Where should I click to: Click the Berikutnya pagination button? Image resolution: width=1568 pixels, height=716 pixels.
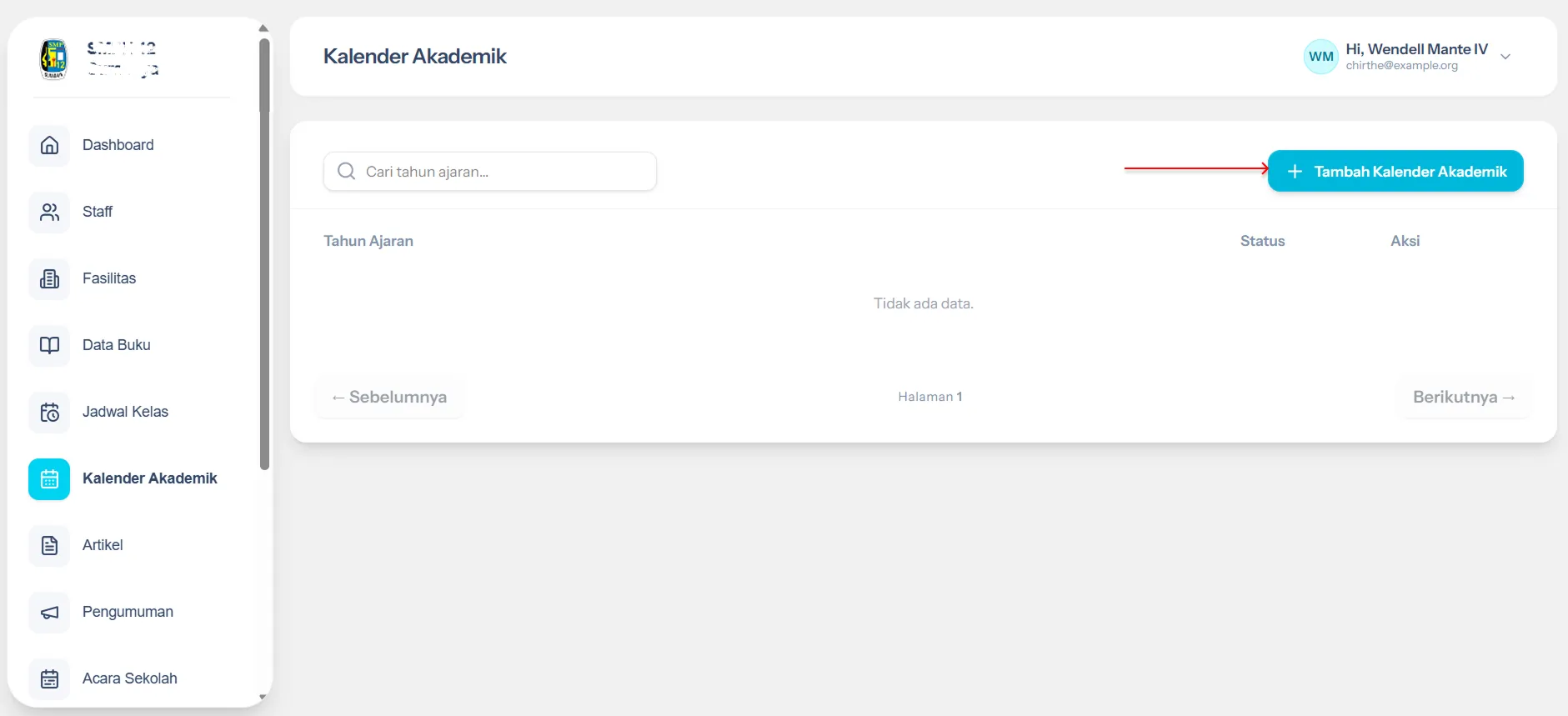(x=1464, y=397)
